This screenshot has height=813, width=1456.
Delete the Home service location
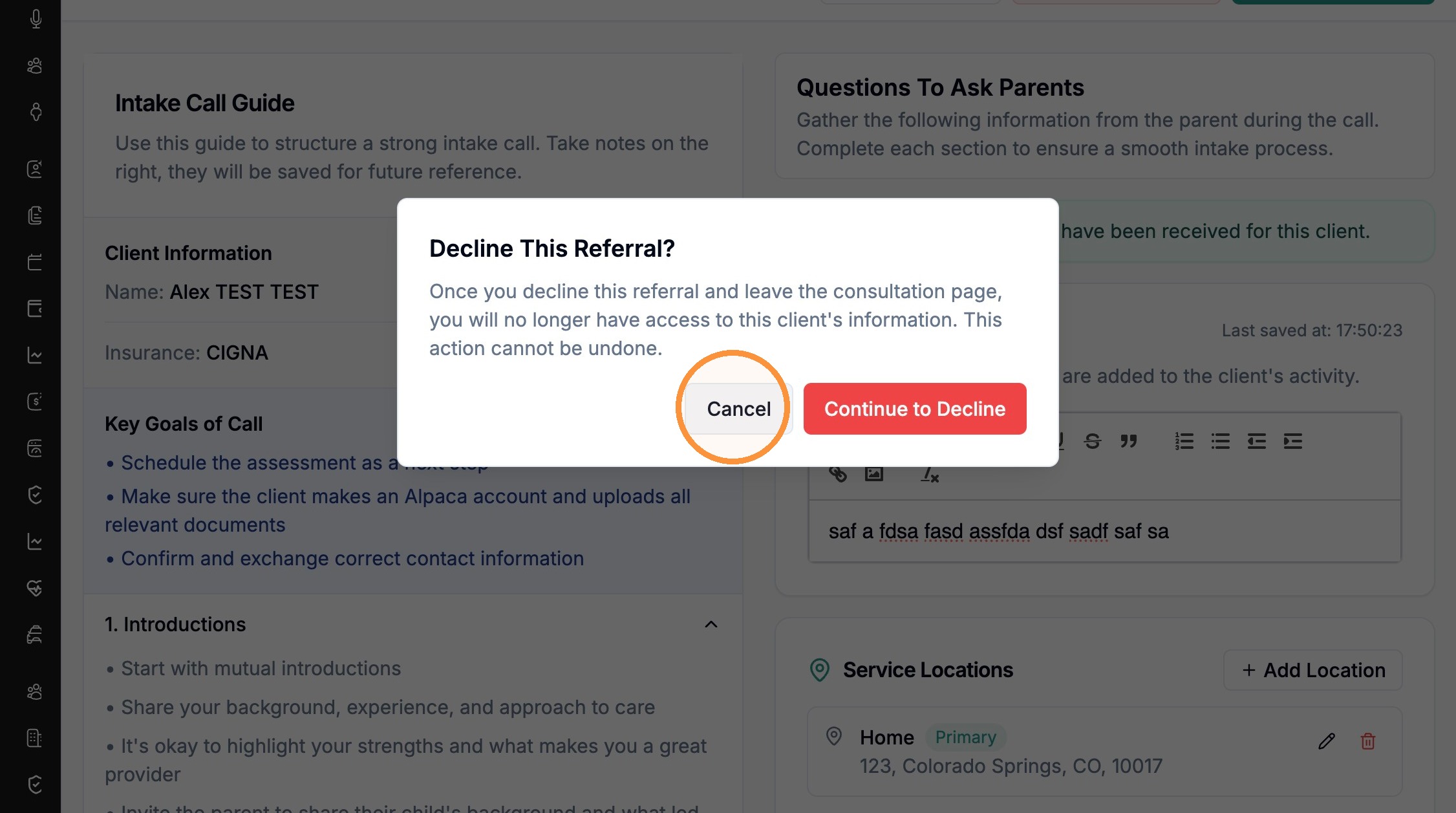[x=1368, y=741]
